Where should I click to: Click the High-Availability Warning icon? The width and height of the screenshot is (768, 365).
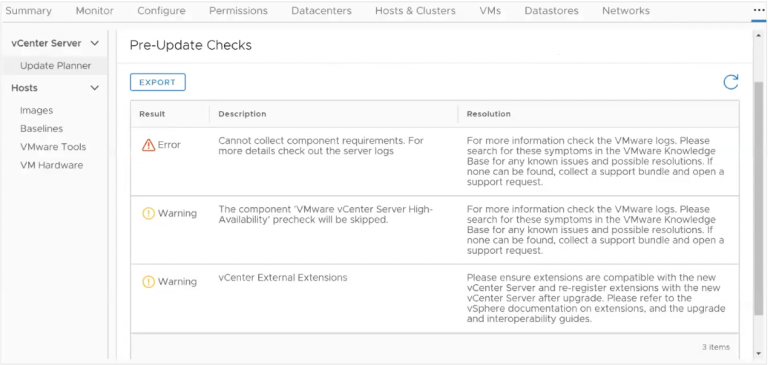[x=148, y=213]
